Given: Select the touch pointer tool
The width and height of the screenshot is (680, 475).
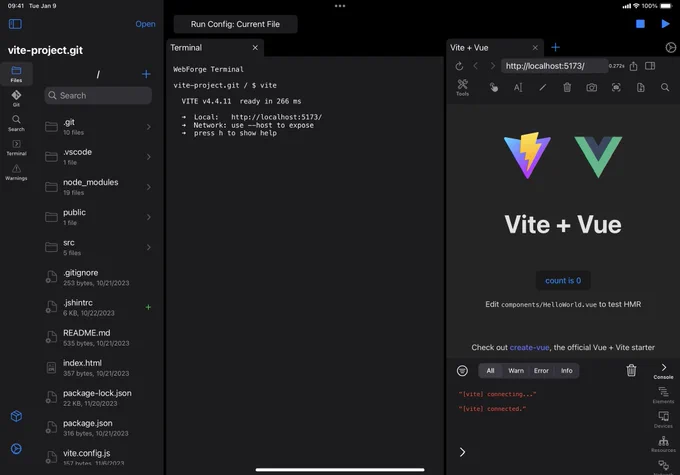Looking at the screenshot, I should click(x=494, y=88).
